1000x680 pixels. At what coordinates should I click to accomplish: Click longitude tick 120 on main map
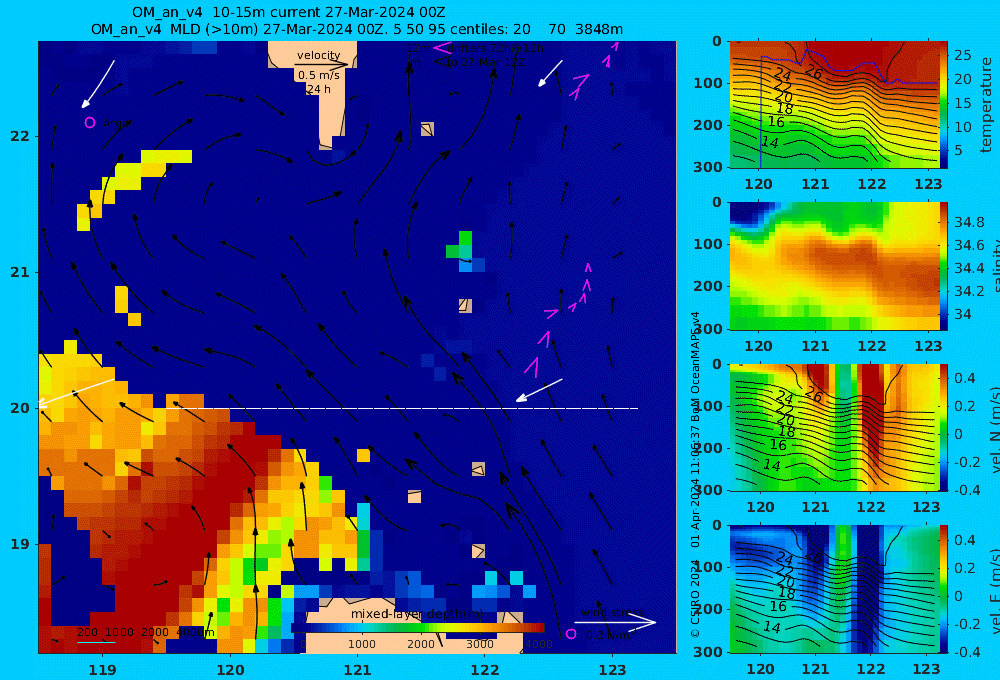coord(230,670)
